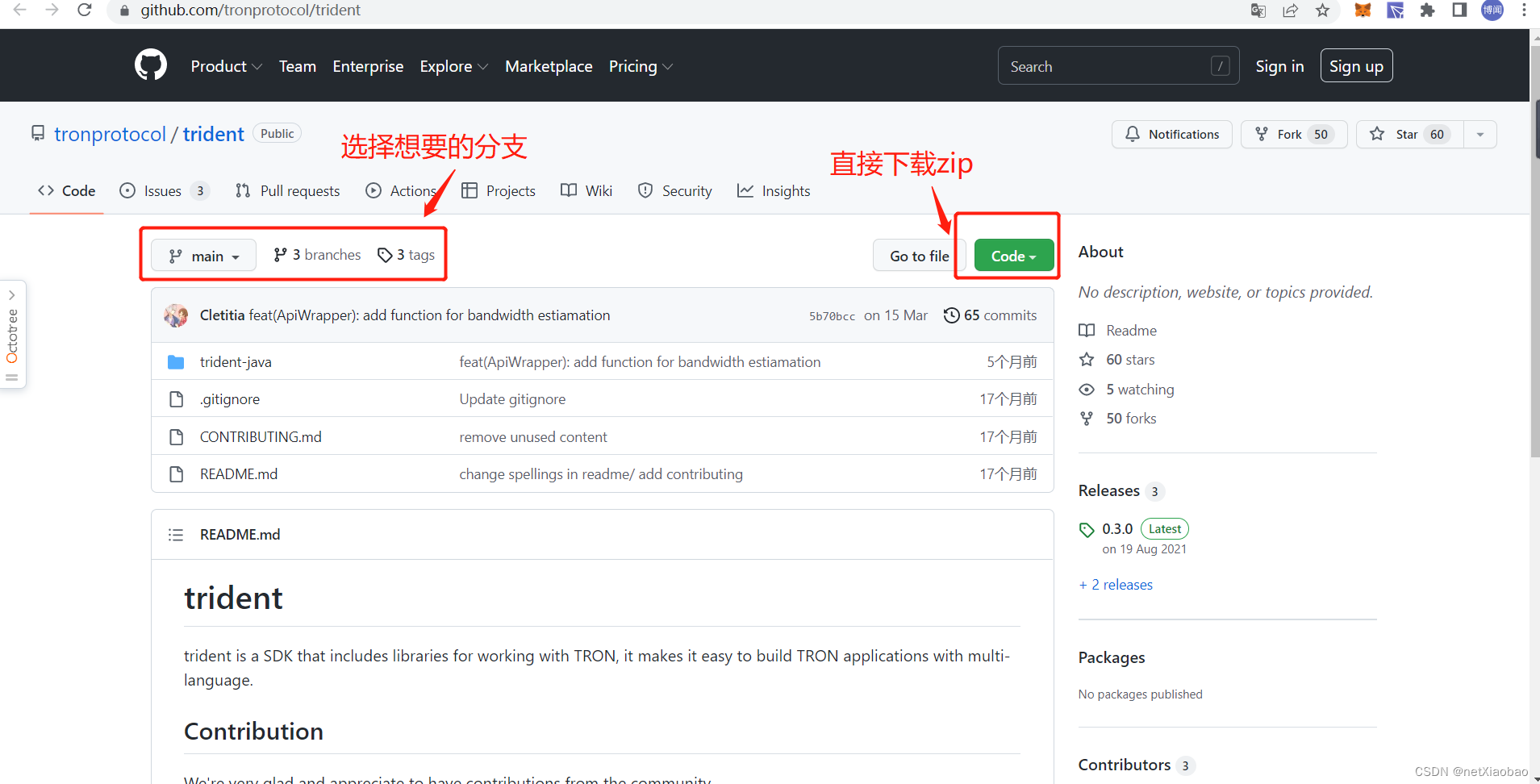This screenshot has width=1540, height=784.
Task: Click the Go to file button
Action: pos(919,256)
